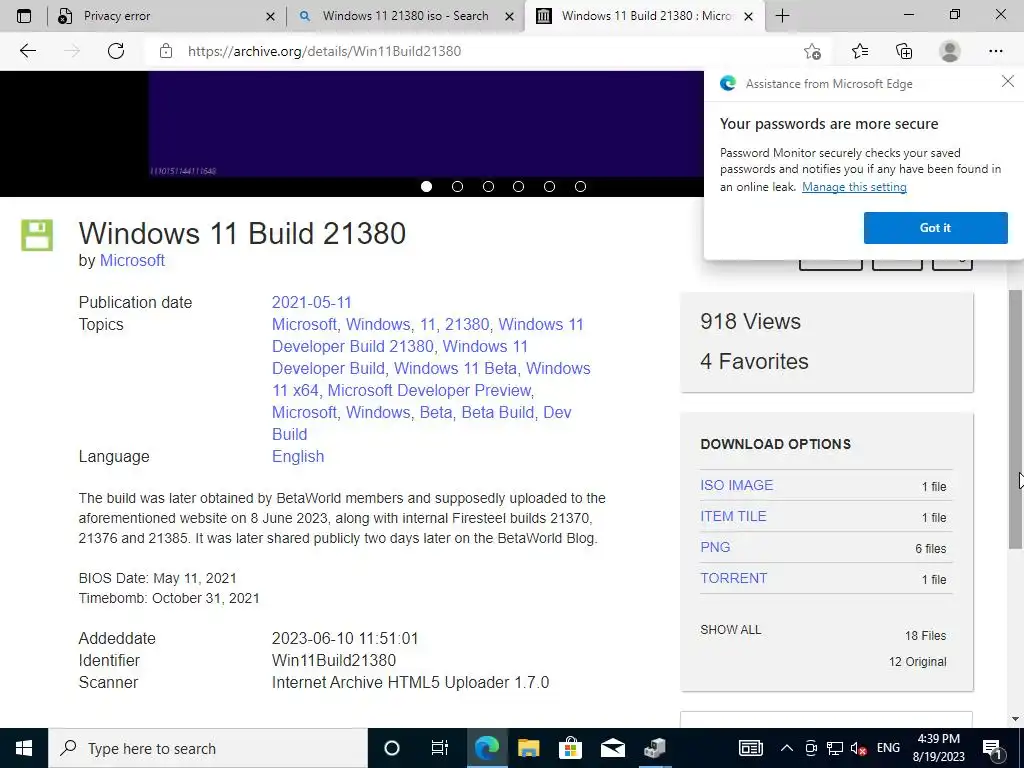Open File Explorer from the taskbar
The image size is (1024, 768).
point(529,748)
